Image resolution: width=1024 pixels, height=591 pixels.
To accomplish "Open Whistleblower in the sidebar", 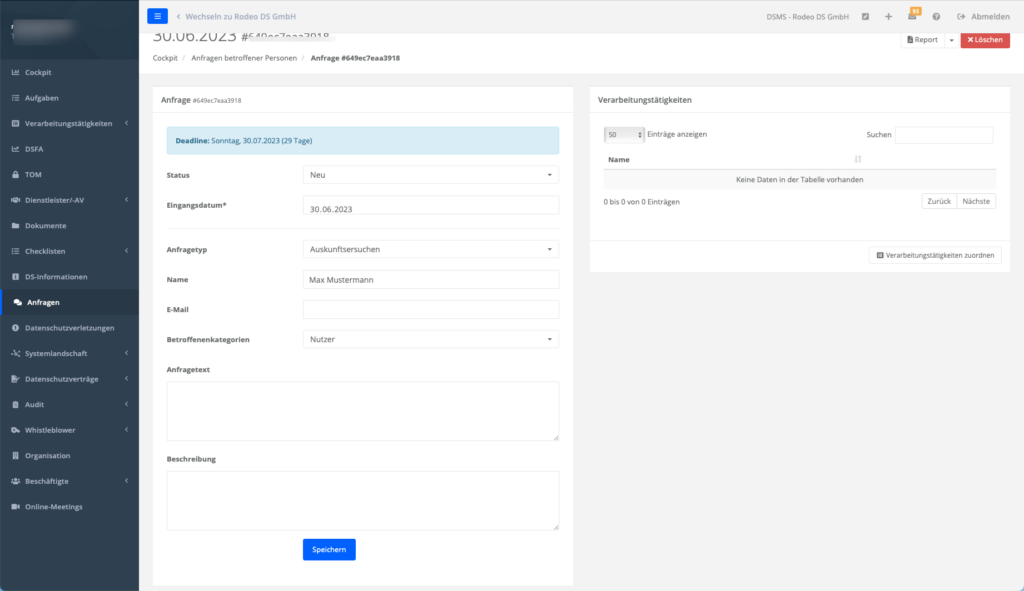I will [50, 430].
